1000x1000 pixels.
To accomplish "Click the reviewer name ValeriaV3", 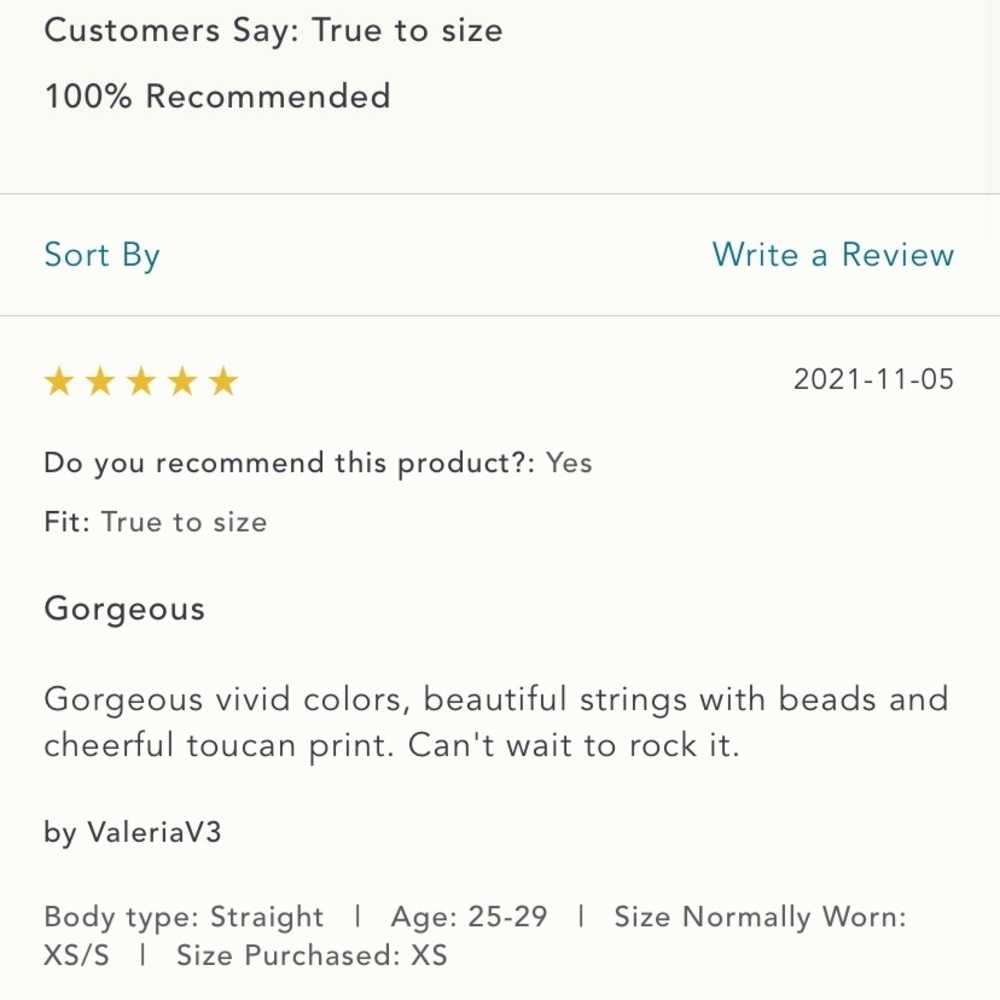I will (154, 832).
